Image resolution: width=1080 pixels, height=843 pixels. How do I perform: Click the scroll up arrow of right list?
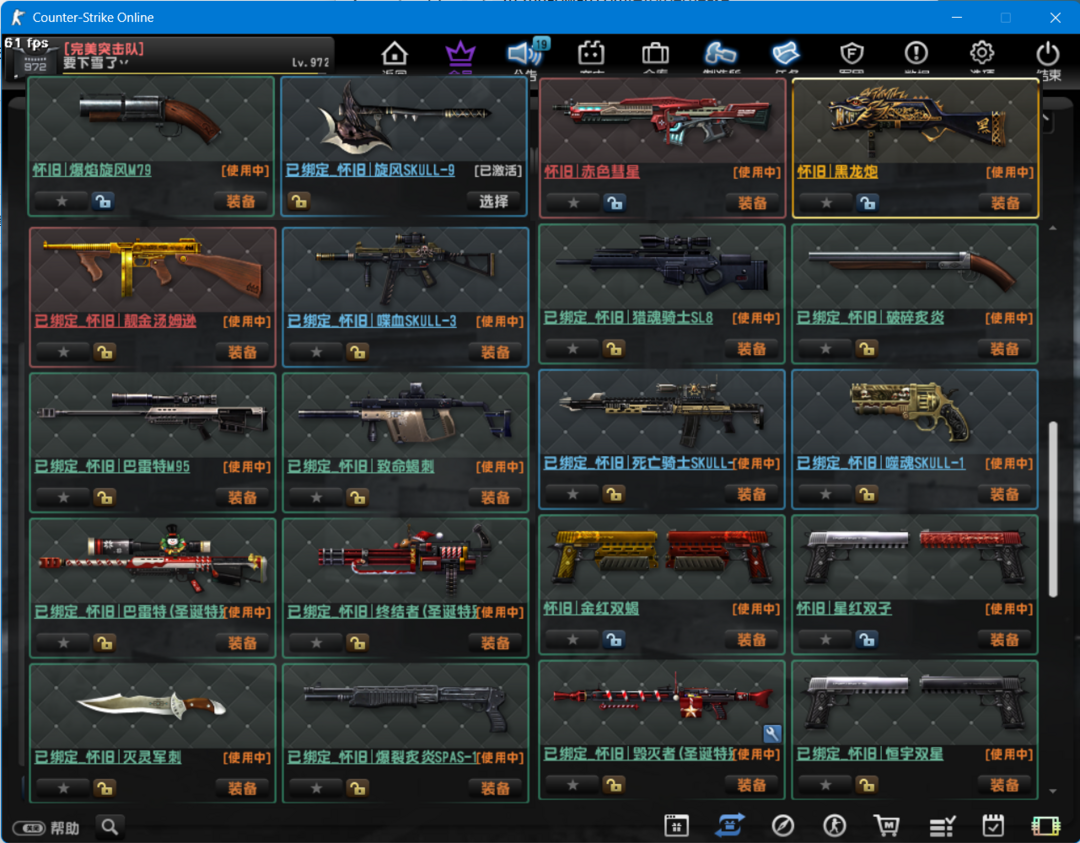1052,228
